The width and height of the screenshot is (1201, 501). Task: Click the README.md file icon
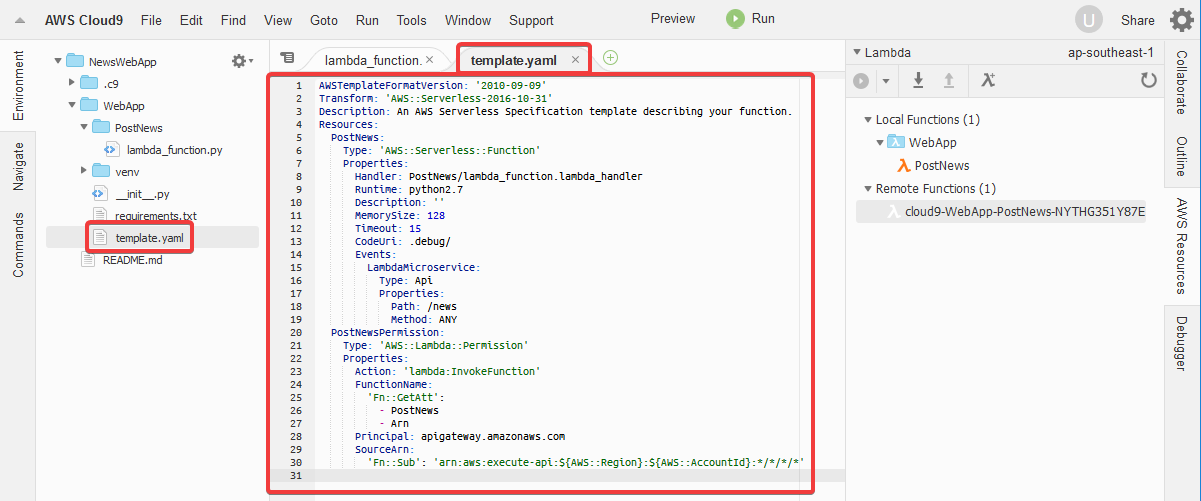click(87, 260)
